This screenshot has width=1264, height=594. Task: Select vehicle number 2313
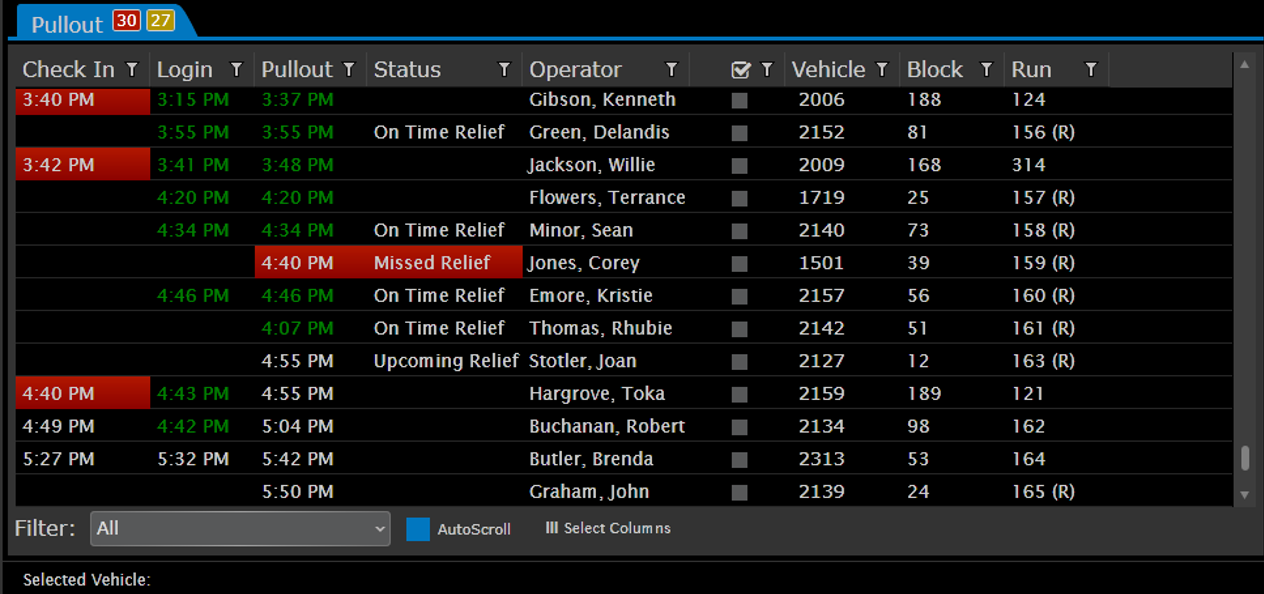(x=821, y=459)
